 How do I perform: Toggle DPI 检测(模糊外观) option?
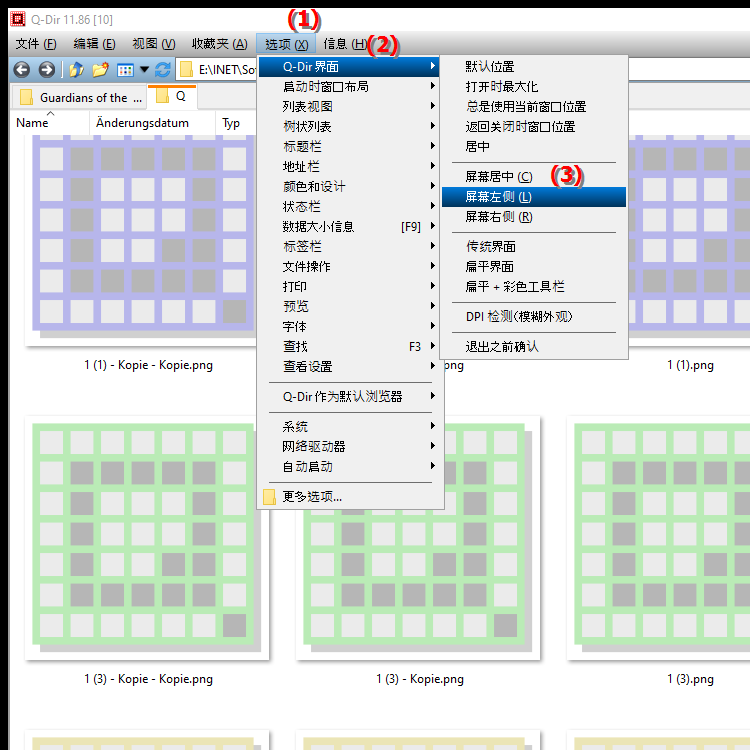tap(534, 317)
